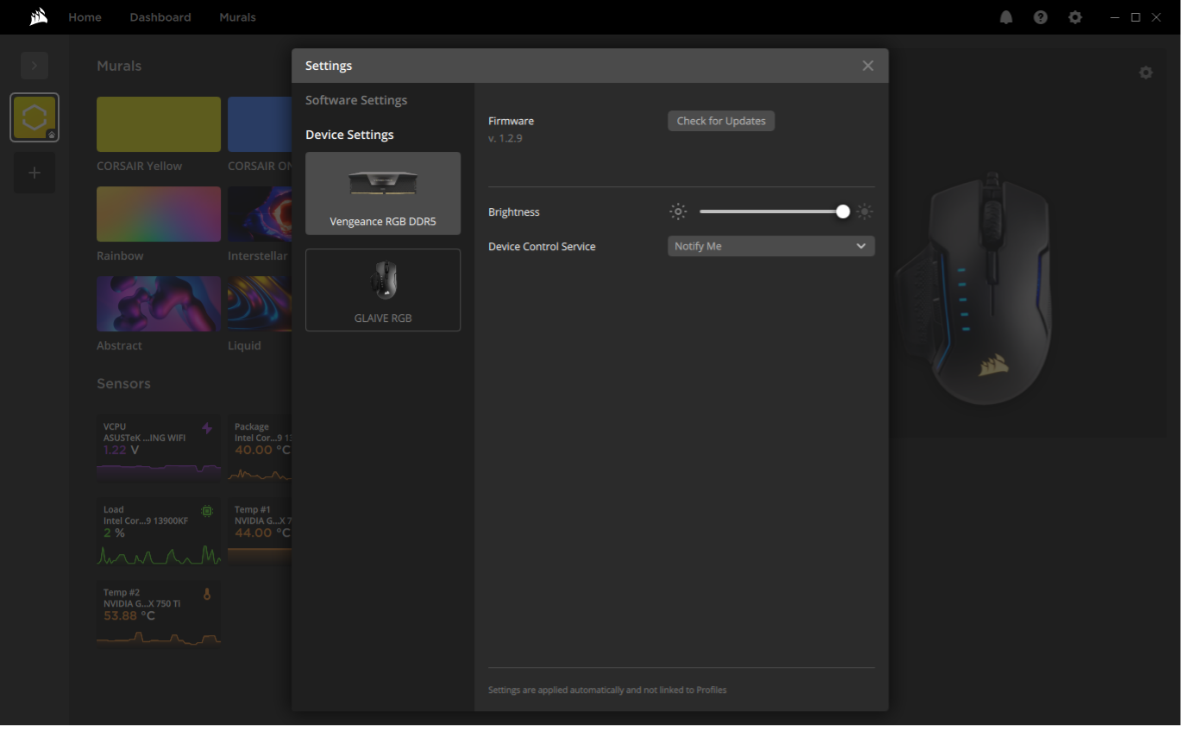This screenshot has width=1185, height=730.
Task: Expand the left sidebar arrow
Action: point(34,66)
